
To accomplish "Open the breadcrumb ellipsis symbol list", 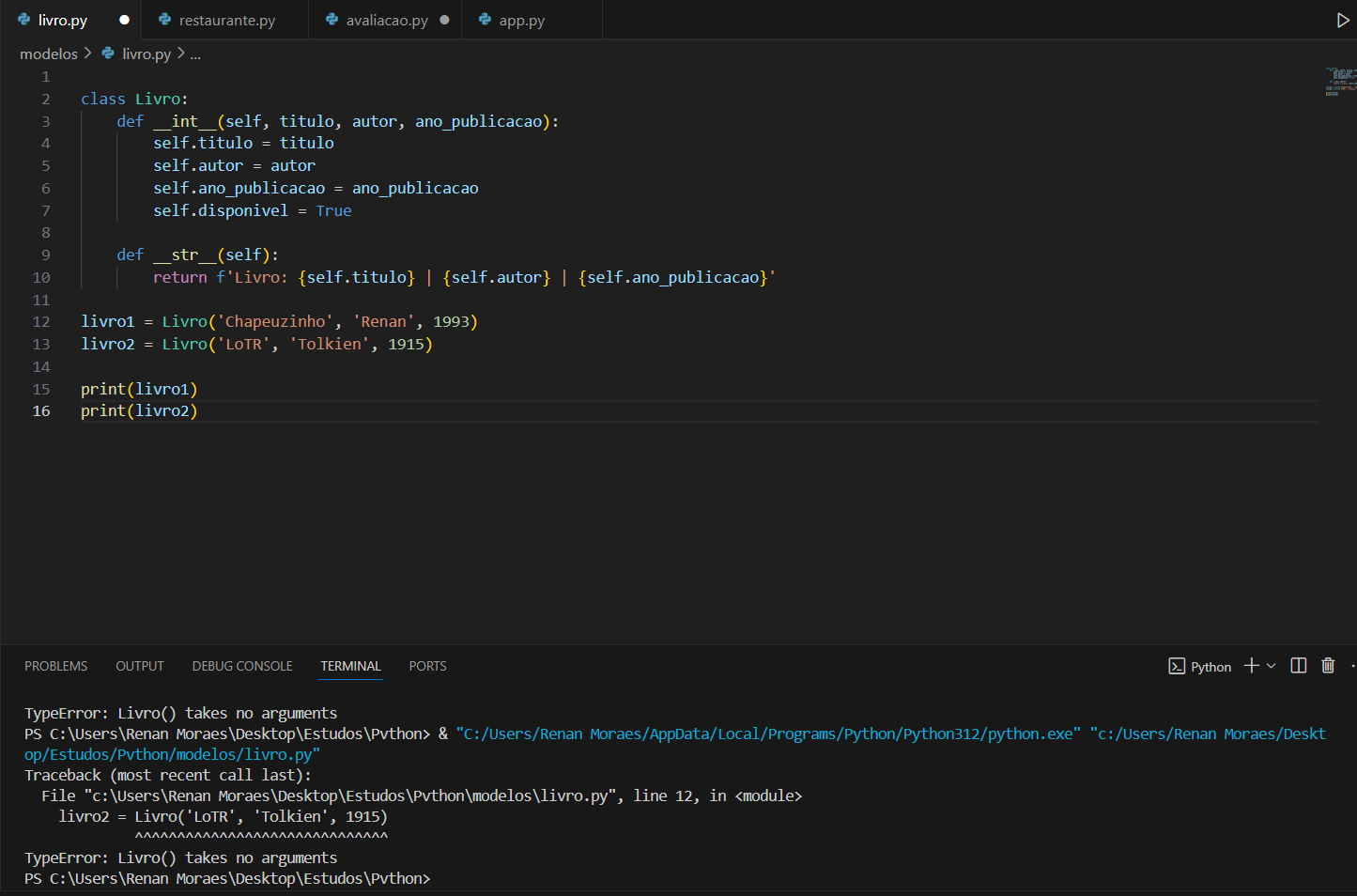I will coord(195,54).
